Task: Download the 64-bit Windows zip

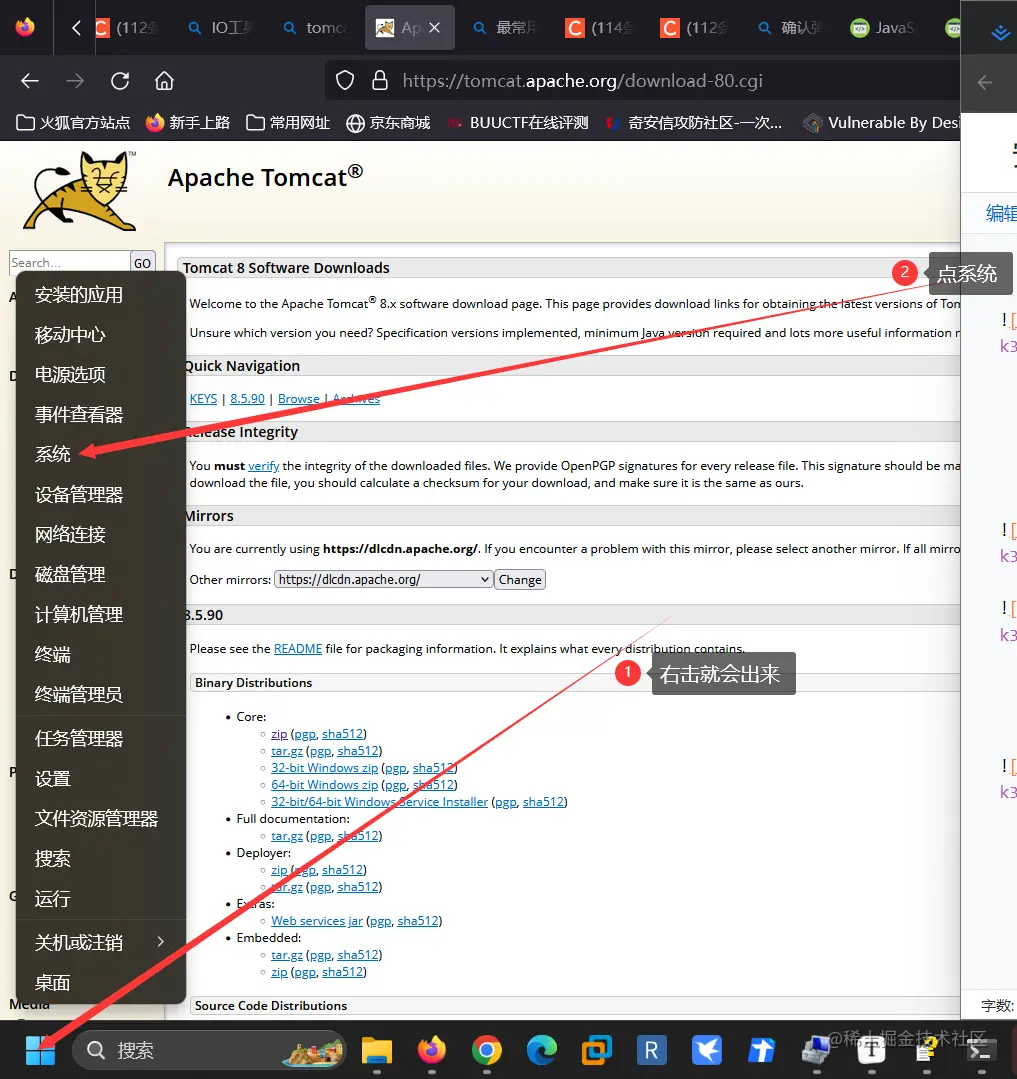Action: (x=324, y=784)
